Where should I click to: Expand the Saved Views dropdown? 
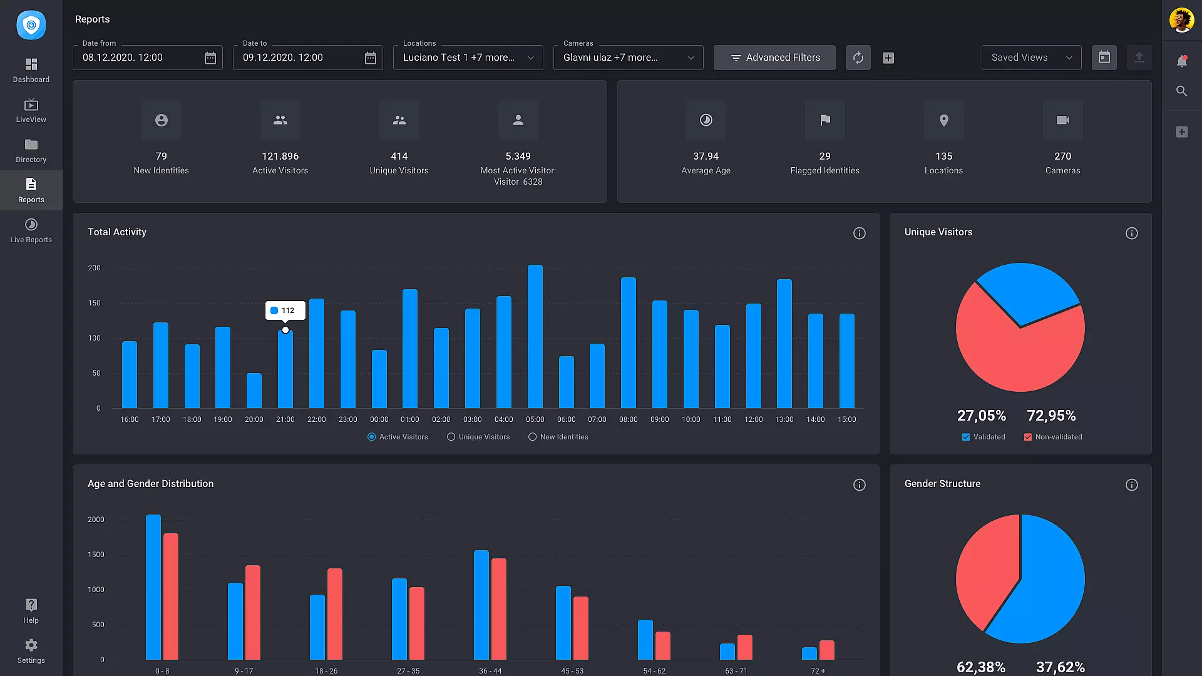pyautogui.click(x=1031, y=58)
